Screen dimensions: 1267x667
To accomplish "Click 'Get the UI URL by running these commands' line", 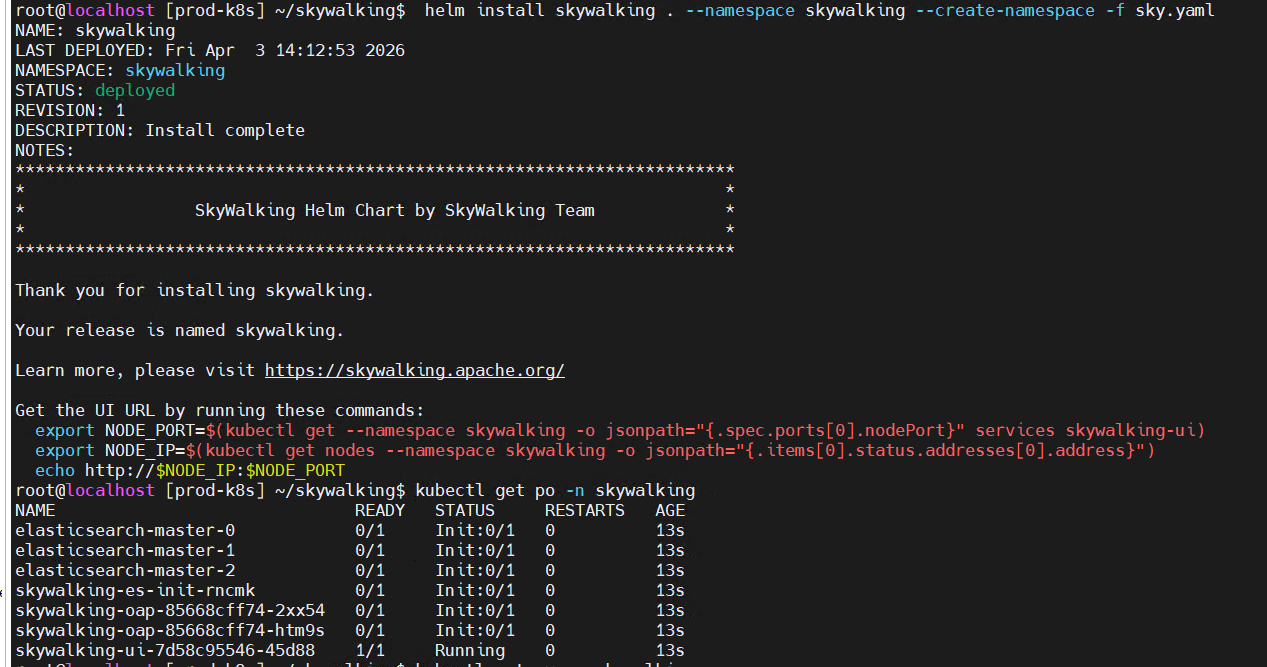I will tap(220, 410).
